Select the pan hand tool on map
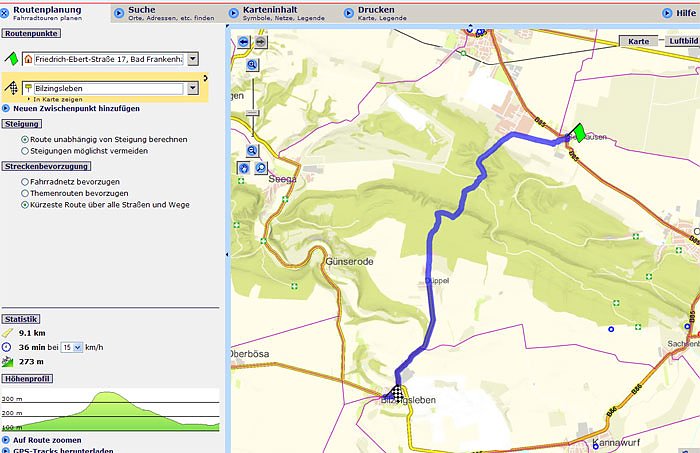Image resolution: width=700 pixels, height=453 pixels. click(245, 168)
